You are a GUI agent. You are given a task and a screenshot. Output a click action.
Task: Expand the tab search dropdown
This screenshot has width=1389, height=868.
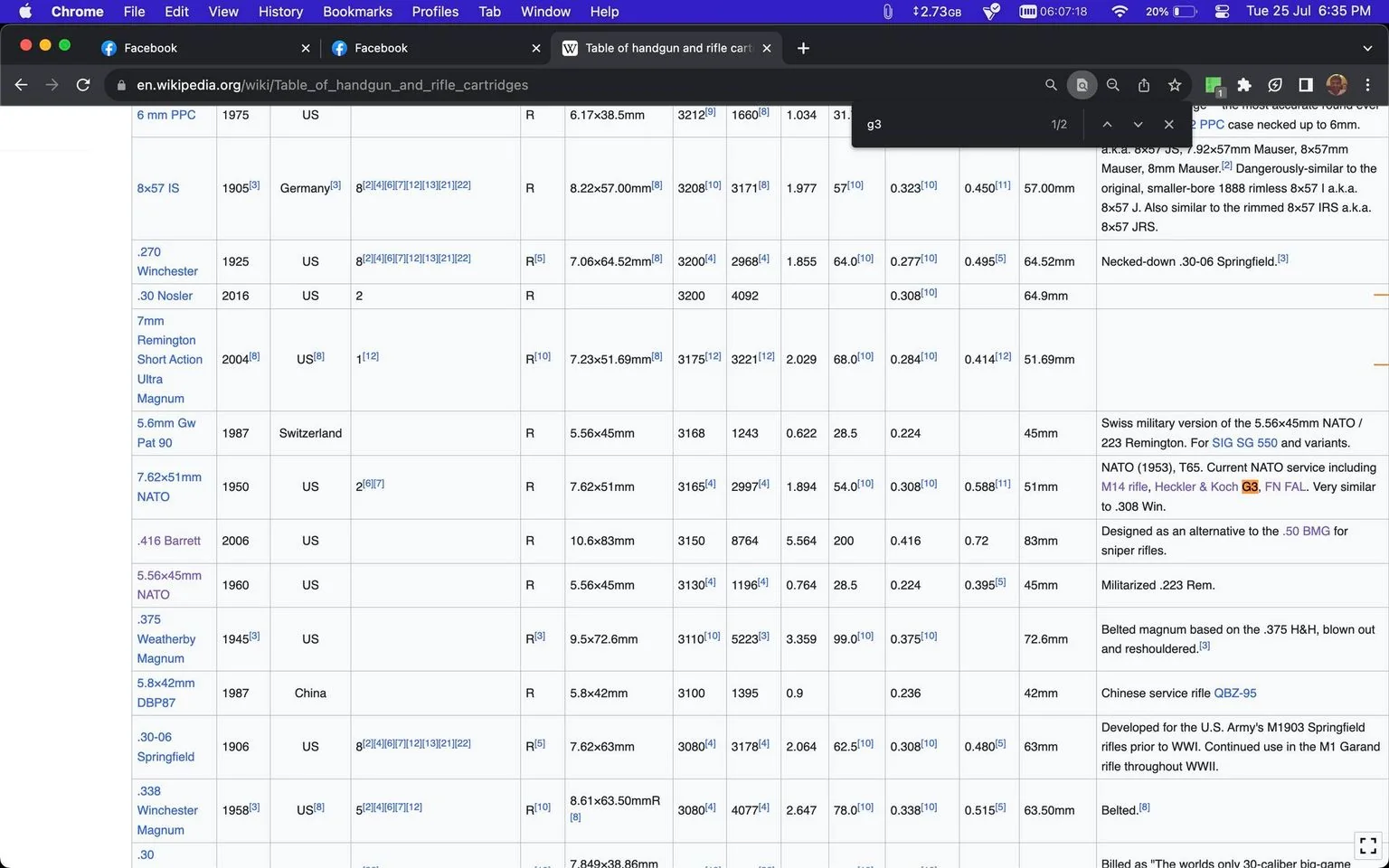tap(1367, 48)
